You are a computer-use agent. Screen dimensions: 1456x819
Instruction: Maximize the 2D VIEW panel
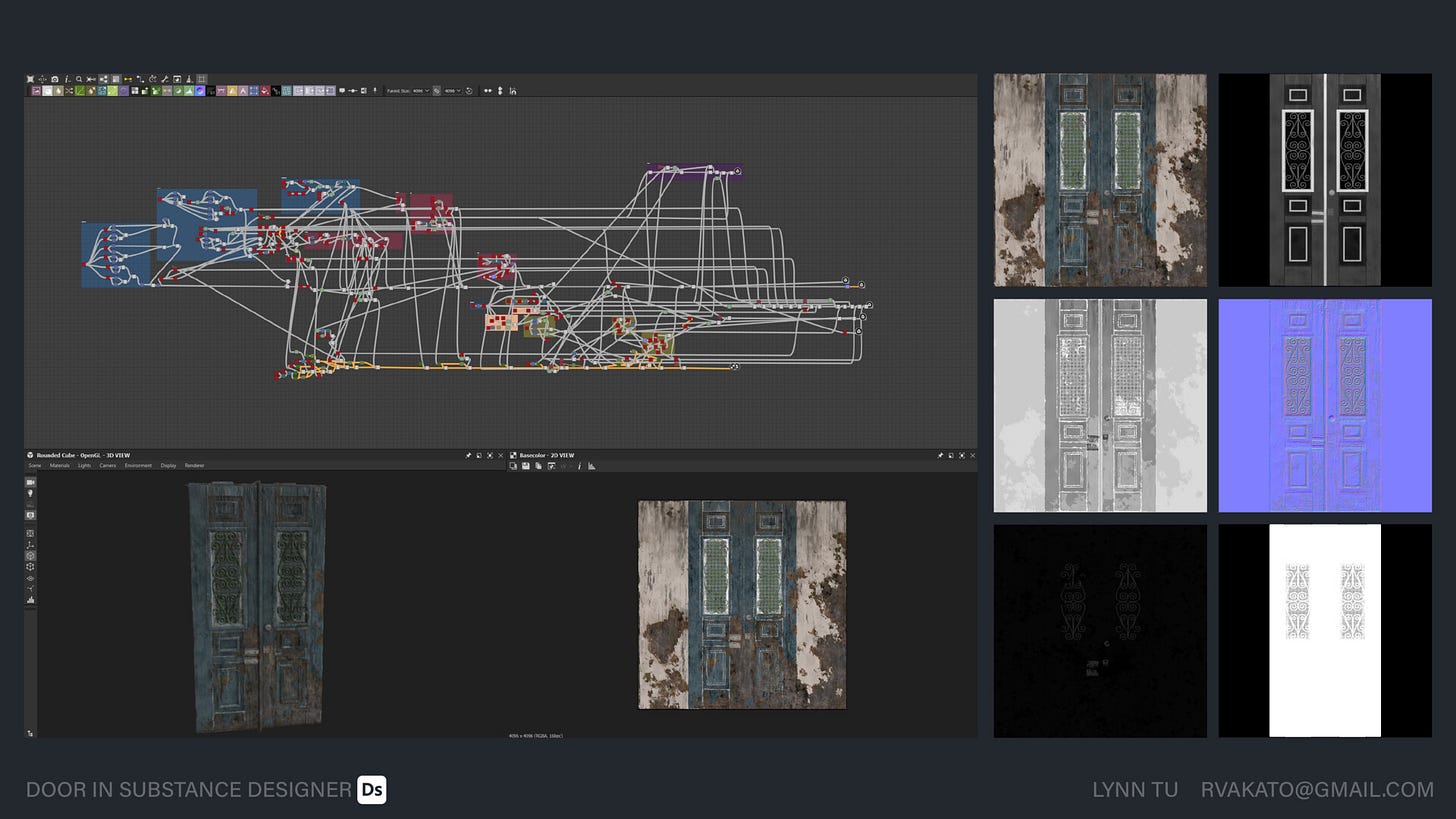pyautogui.click(x=962, y=455)
